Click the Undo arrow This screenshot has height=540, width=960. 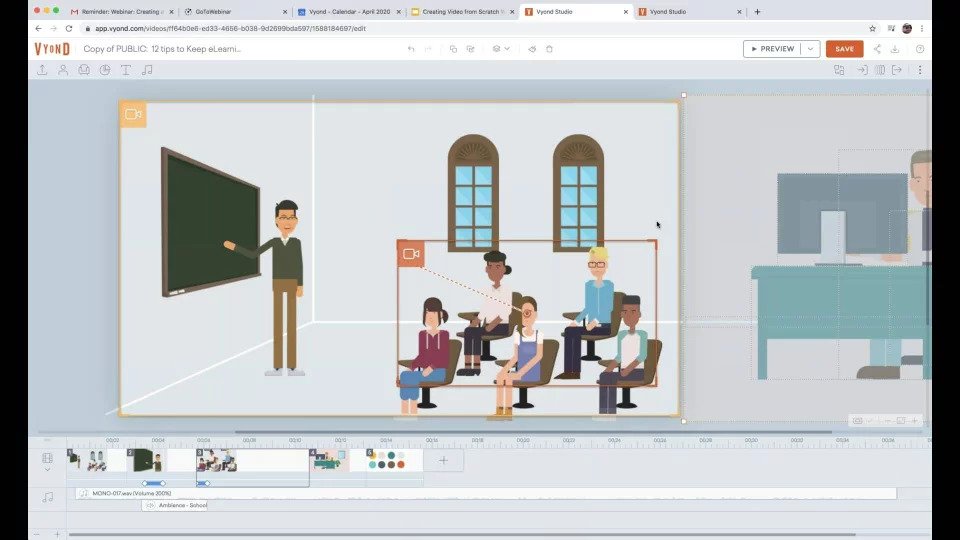coord(411,49)
